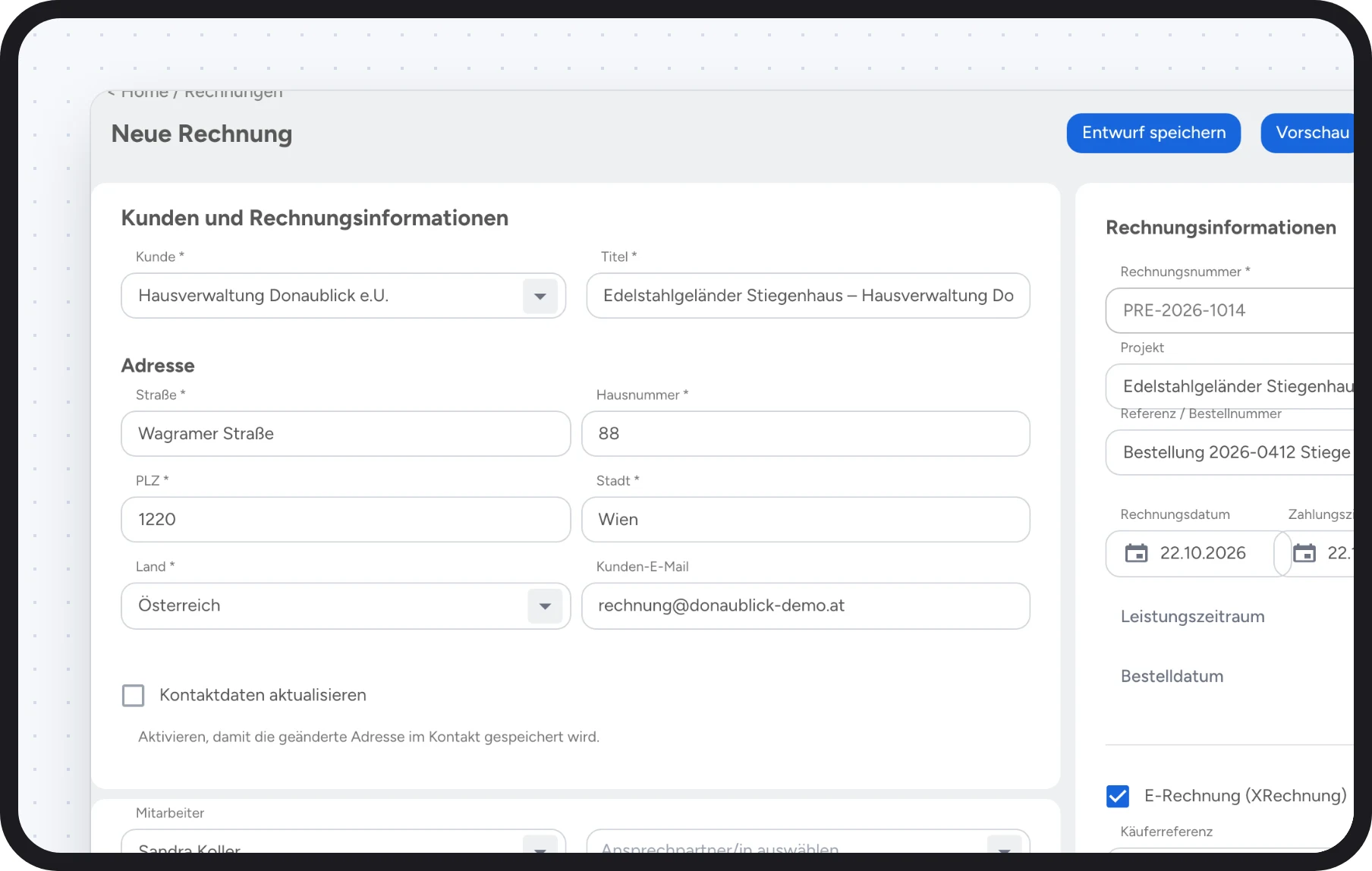
Task: Click the Leistungszeitraum label
Action: [x=1193, y=617]
